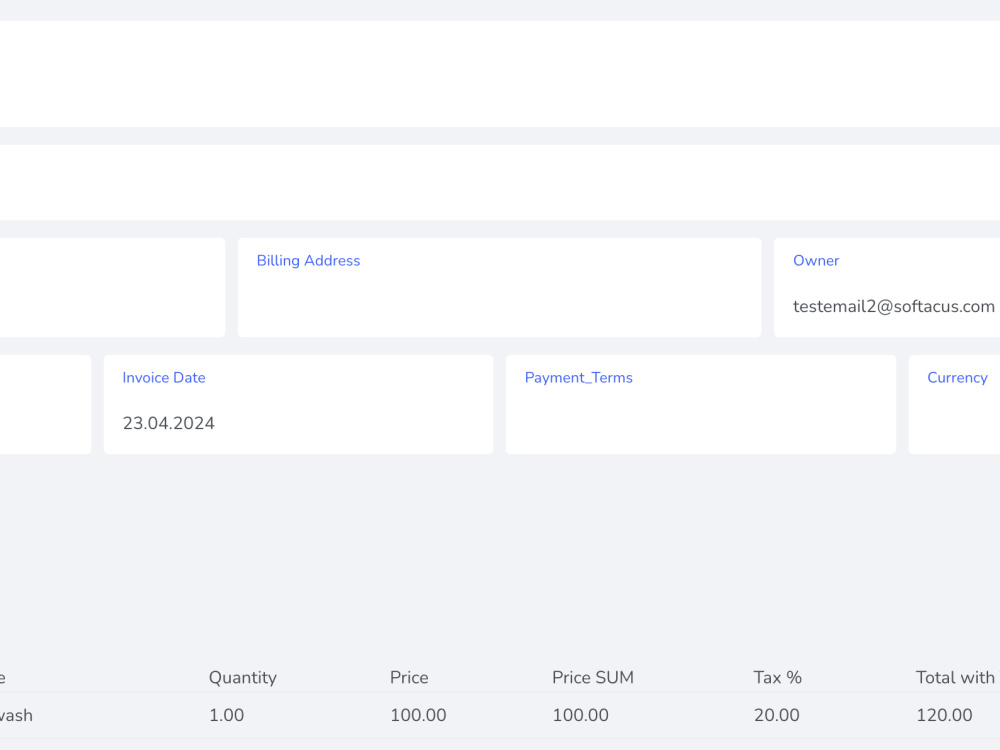The image size is (1000, 750).
Task: Select the 20.00 tax cell
Action: click(x=777, y=715)
